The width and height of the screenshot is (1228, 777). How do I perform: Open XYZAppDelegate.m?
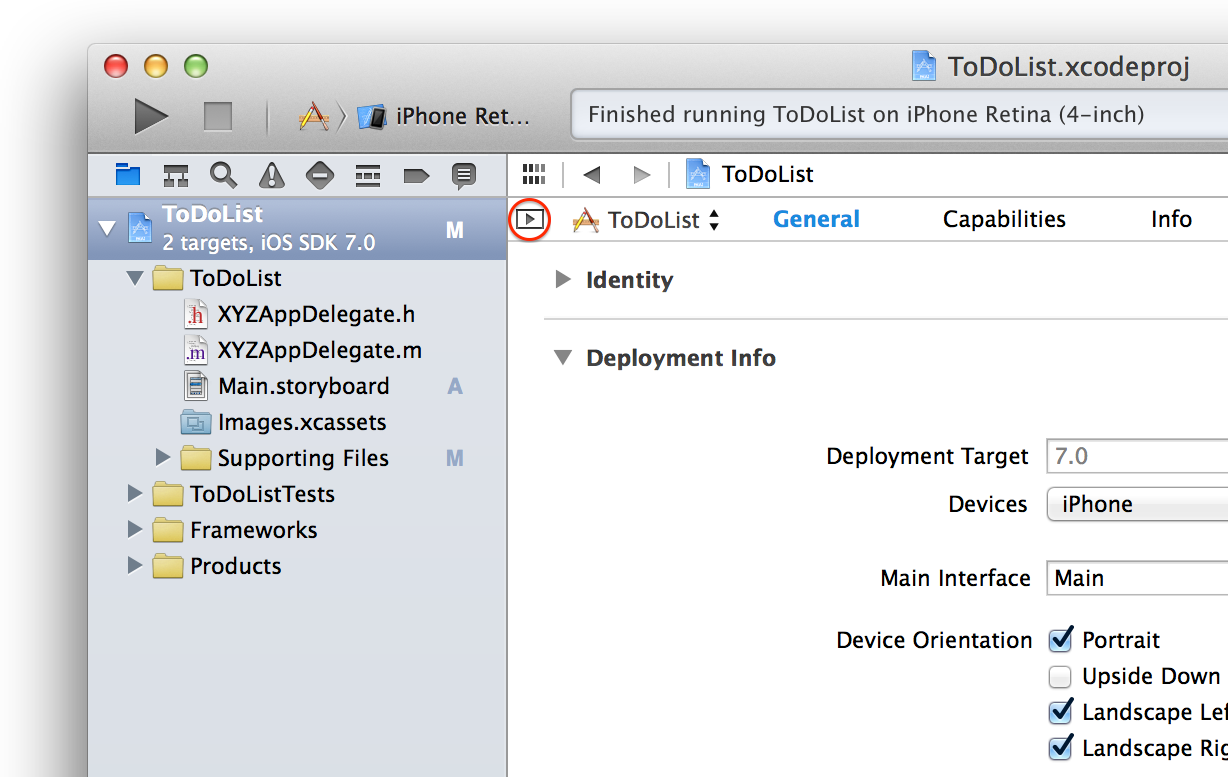pyautogui.click(x=302, y=350)
